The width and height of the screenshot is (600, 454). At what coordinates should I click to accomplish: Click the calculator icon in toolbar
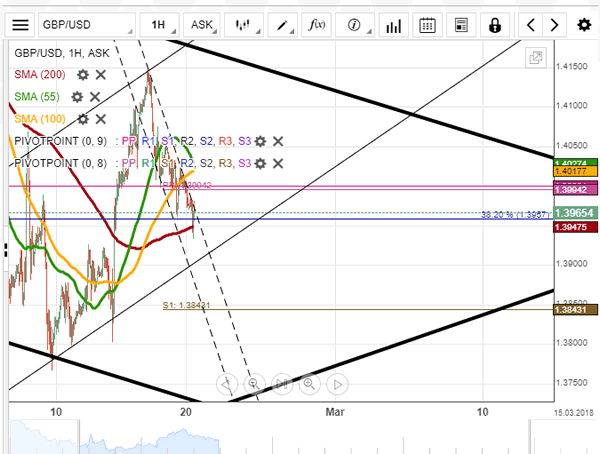(460, 24)
